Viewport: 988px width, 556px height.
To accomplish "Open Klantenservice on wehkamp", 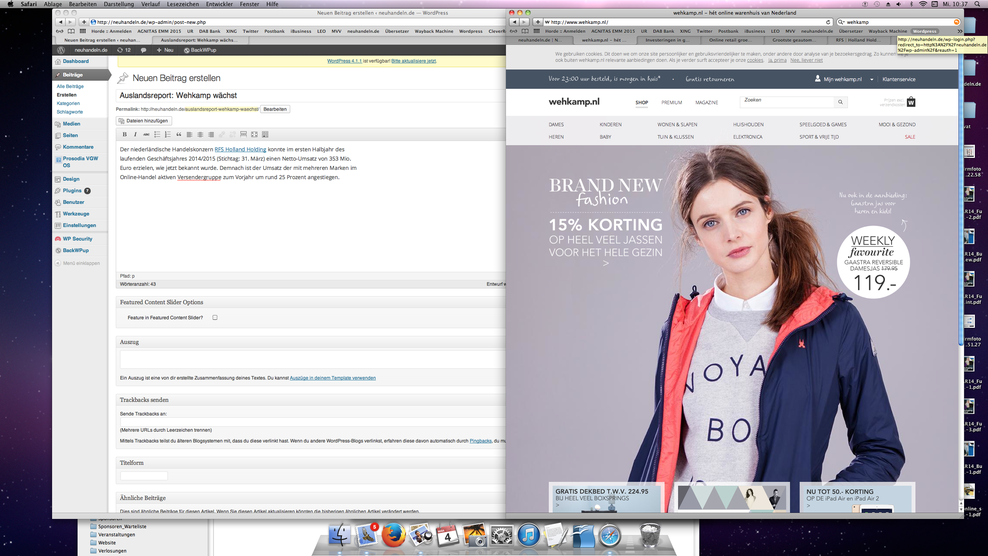I will point(899,79).
